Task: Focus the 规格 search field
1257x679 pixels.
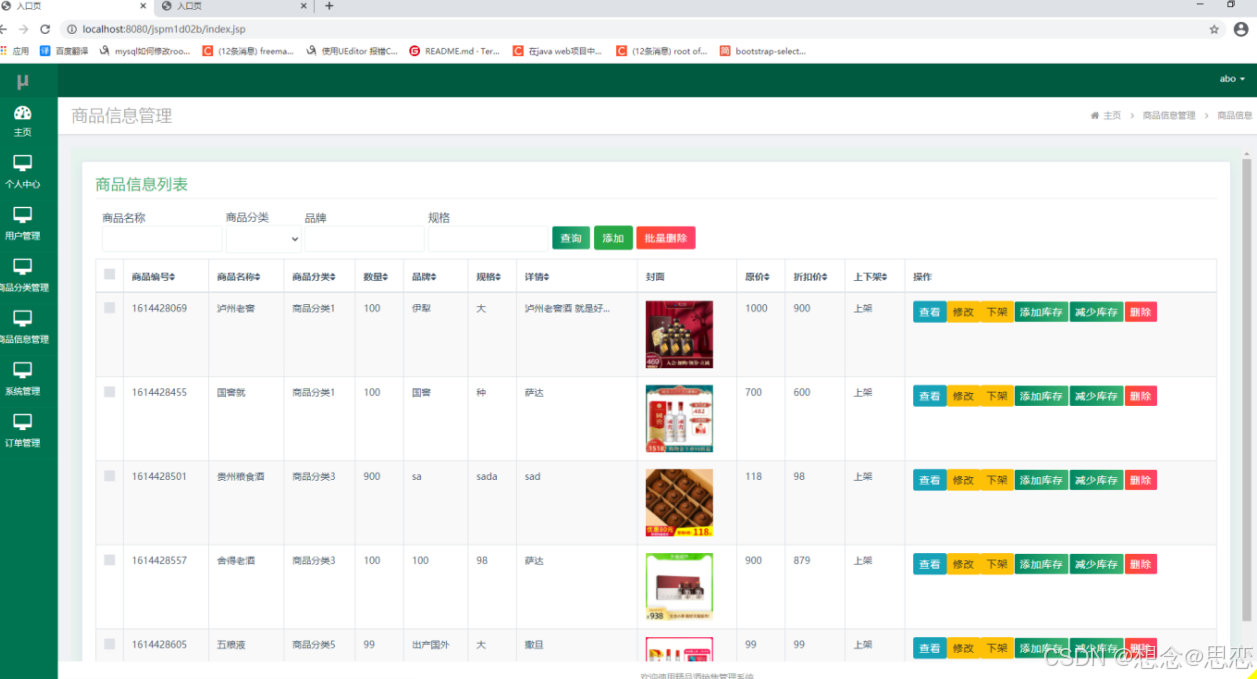Action: click(x=488, y=239)
